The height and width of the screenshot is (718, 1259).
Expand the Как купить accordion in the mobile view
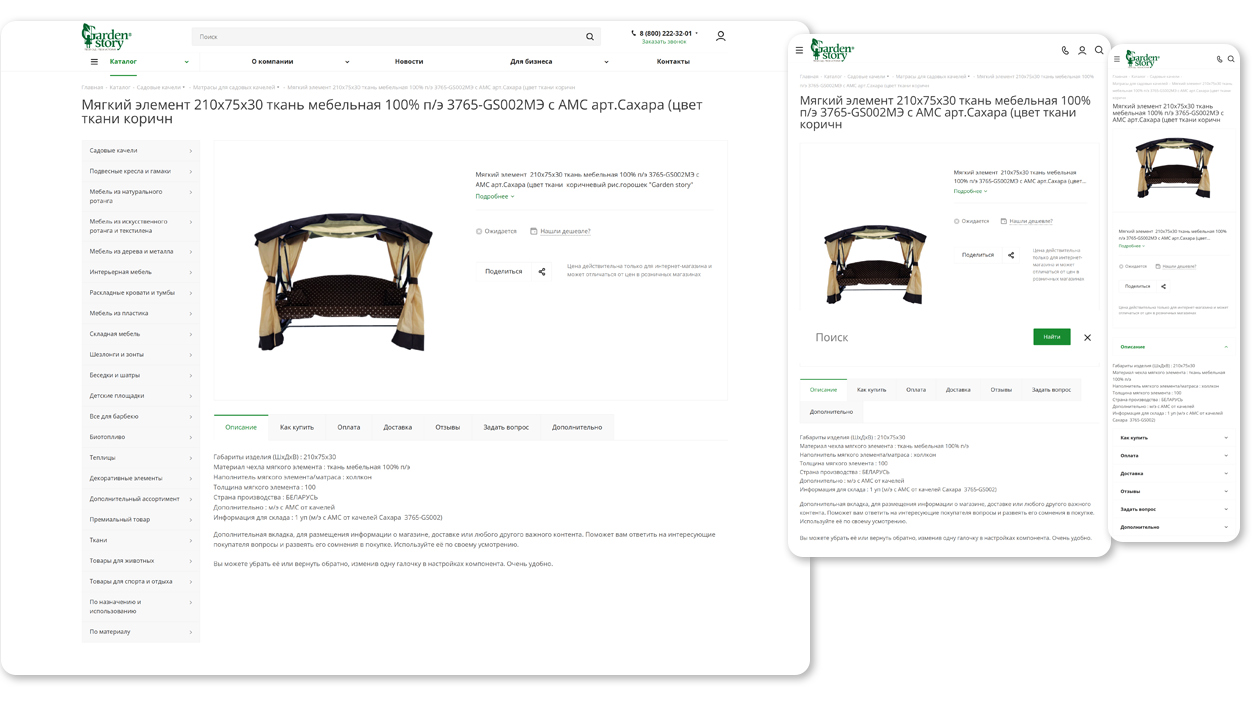coord(1173,438)
